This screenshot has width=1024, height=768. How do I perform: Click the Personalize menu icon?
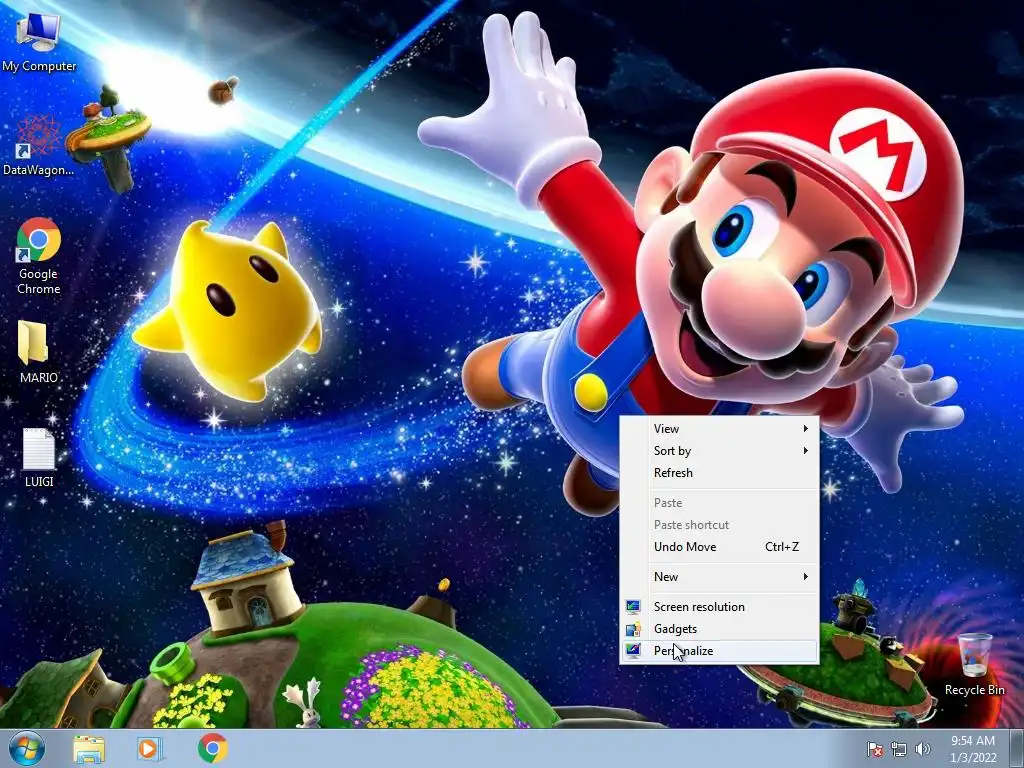[x=633, y=650]
